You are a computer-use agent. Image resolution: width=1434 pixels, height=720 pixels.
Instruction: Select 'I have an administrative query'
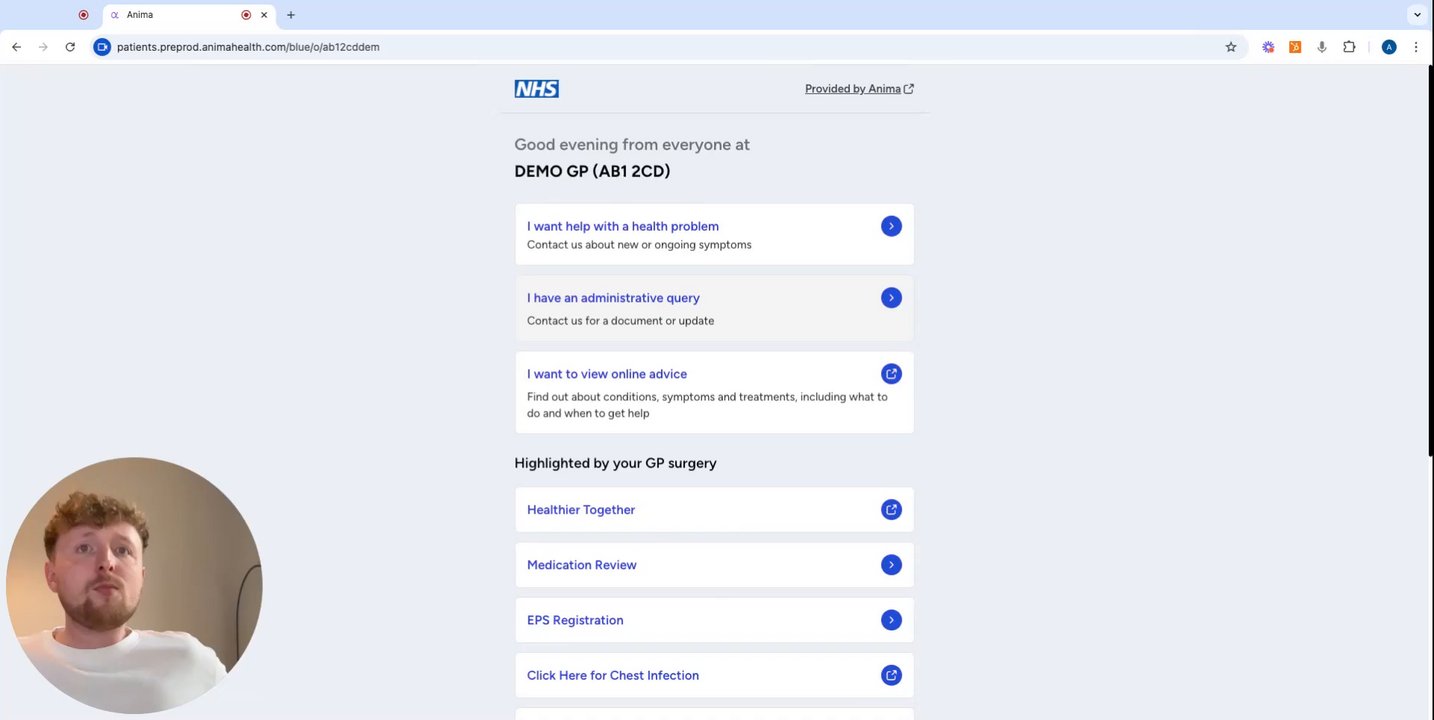coord(613,298)
